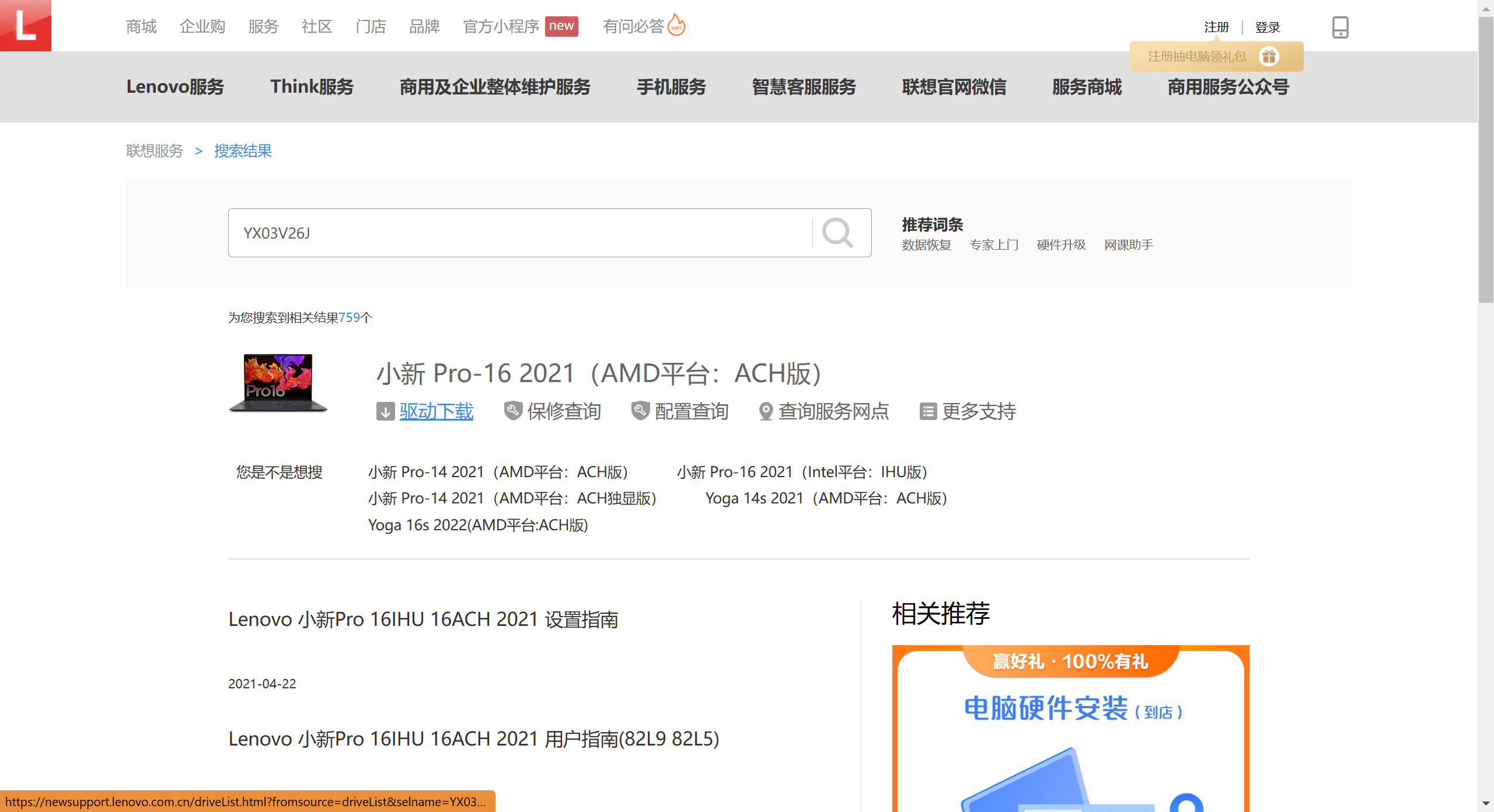Image resolution: width=1494 pixels, height=812 pixels.
Task: Select 服务商城 in the gray navigation bar
Action: click(1087, 87)
